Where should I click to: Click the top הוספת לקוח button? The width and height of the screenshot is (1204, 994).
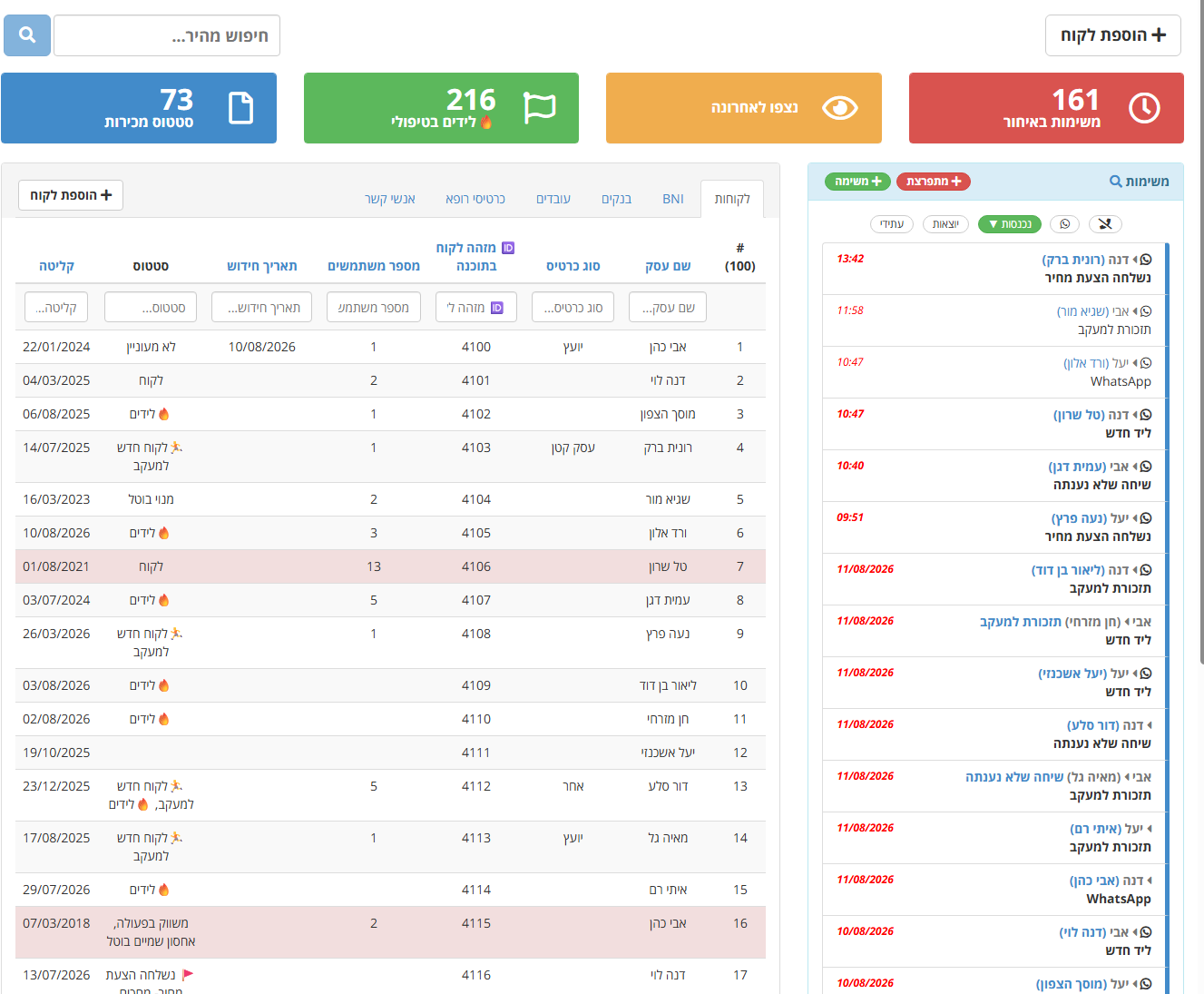point(1113,35)
